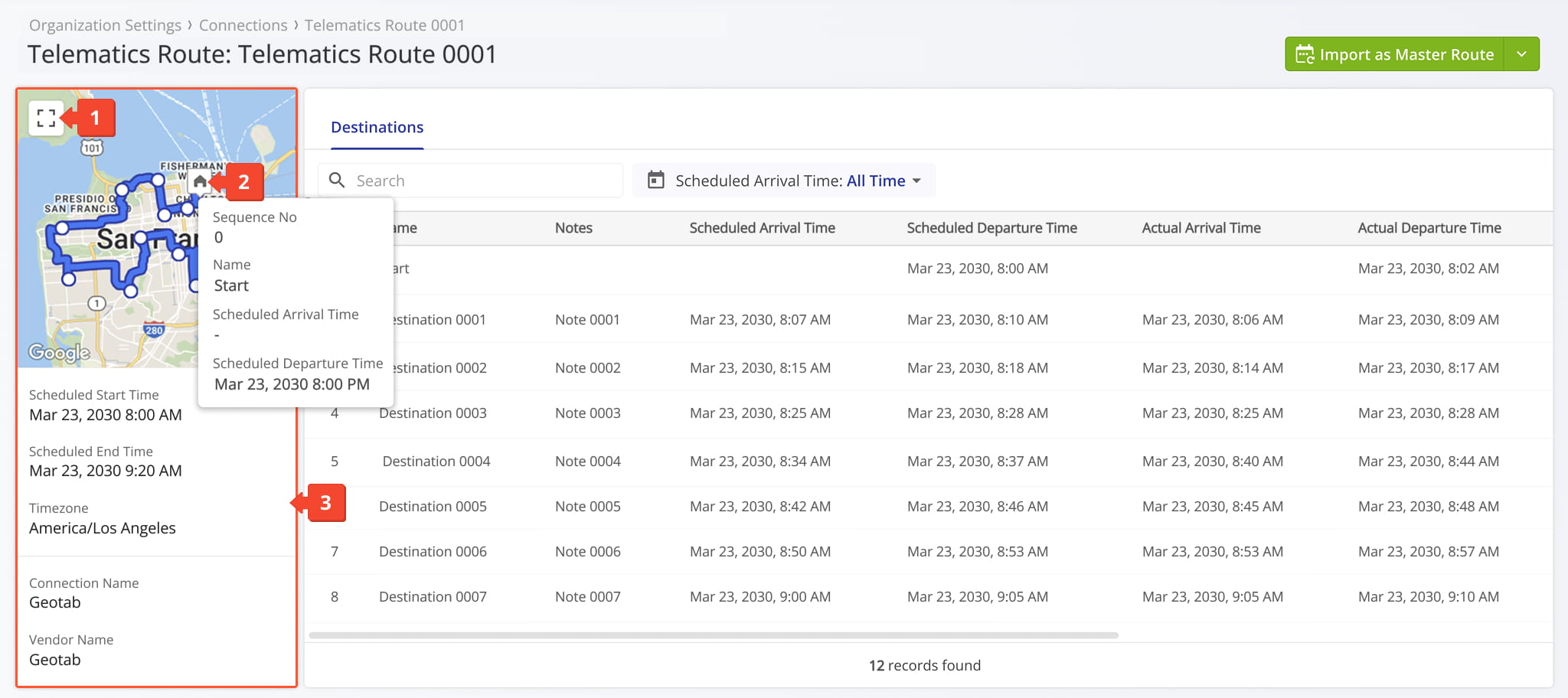Click calendar icon on Import as Master Route
Viewport: 1568px width, 698px height.
[x=1305, y=54]
